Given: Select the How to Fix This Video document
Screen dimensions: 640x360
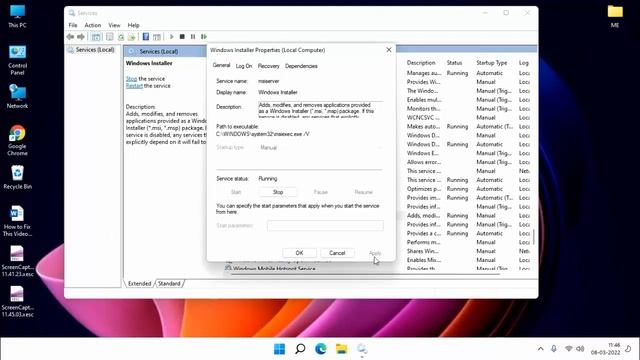Looking at the screenshot, I should click(17, 221).
